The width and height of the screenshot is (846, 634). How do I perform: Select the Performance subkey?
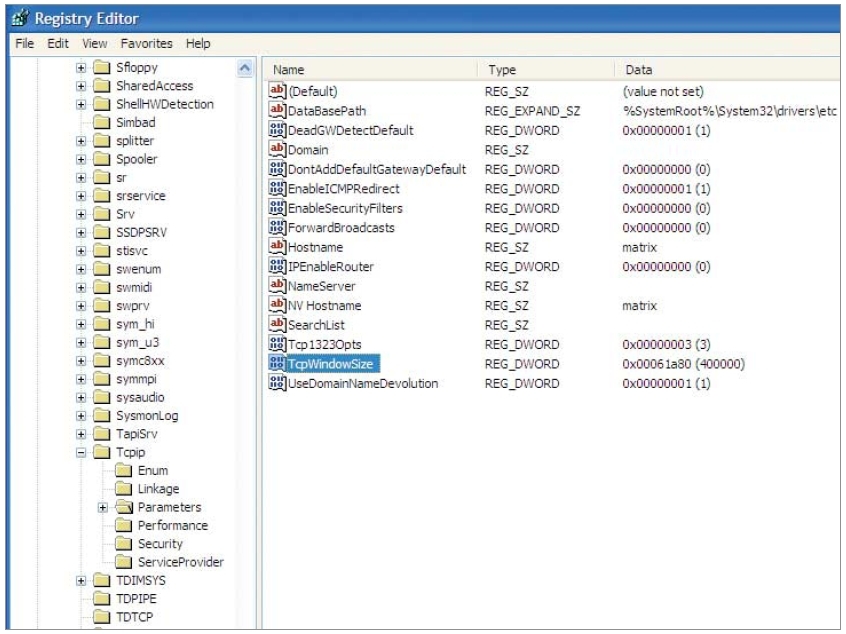tap(173, 525)
